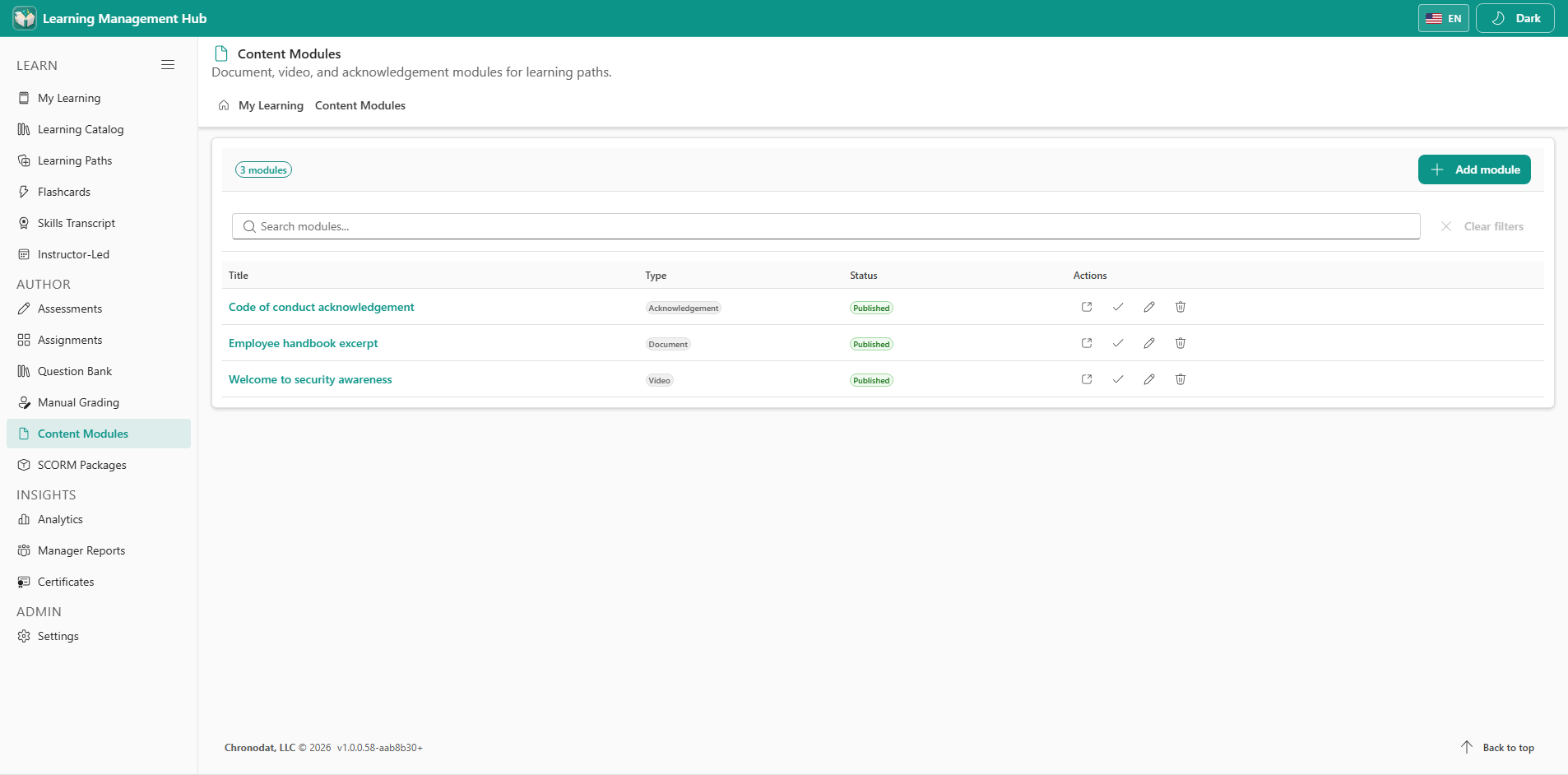Viewport: 1568px width, 775px height.
Task: Click open icon for Welcome to security awareness
Action: click(1087, 379)
